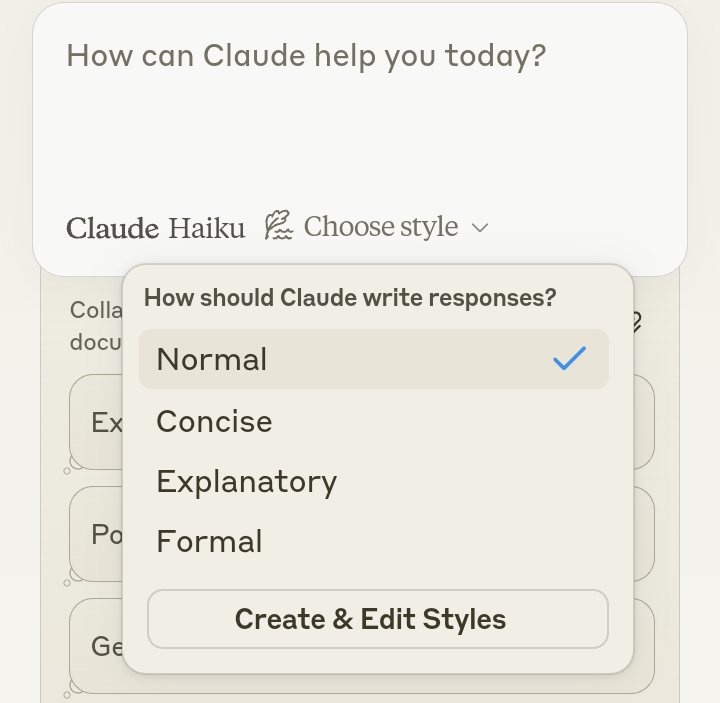Click the small bubble below the 'Ex' card
The height and width of the screenshot is (703, 720).
pos(67,469)
